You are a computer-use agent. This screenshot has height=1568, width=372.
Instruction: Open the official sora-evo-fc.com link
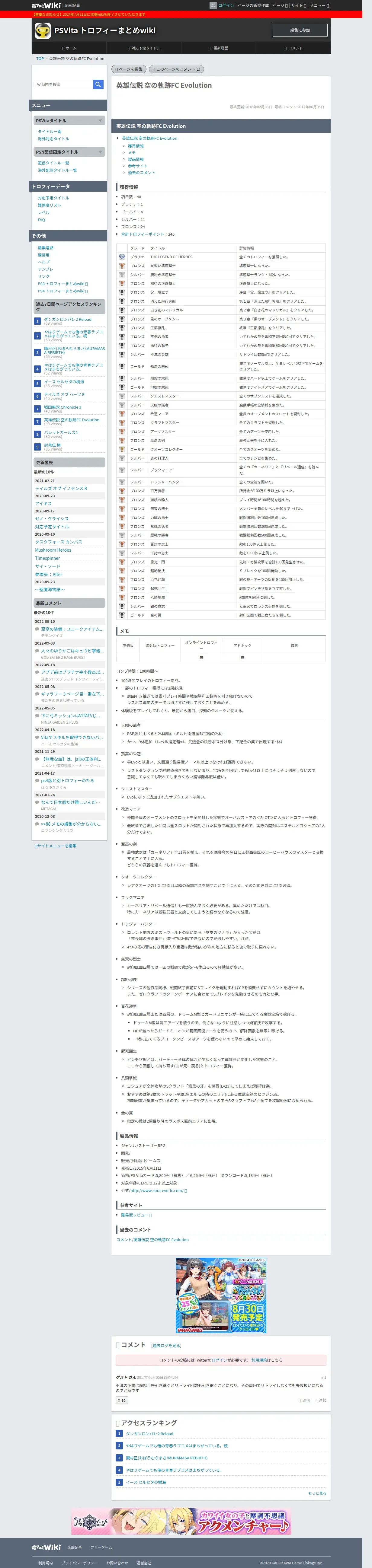[158, 1190]
